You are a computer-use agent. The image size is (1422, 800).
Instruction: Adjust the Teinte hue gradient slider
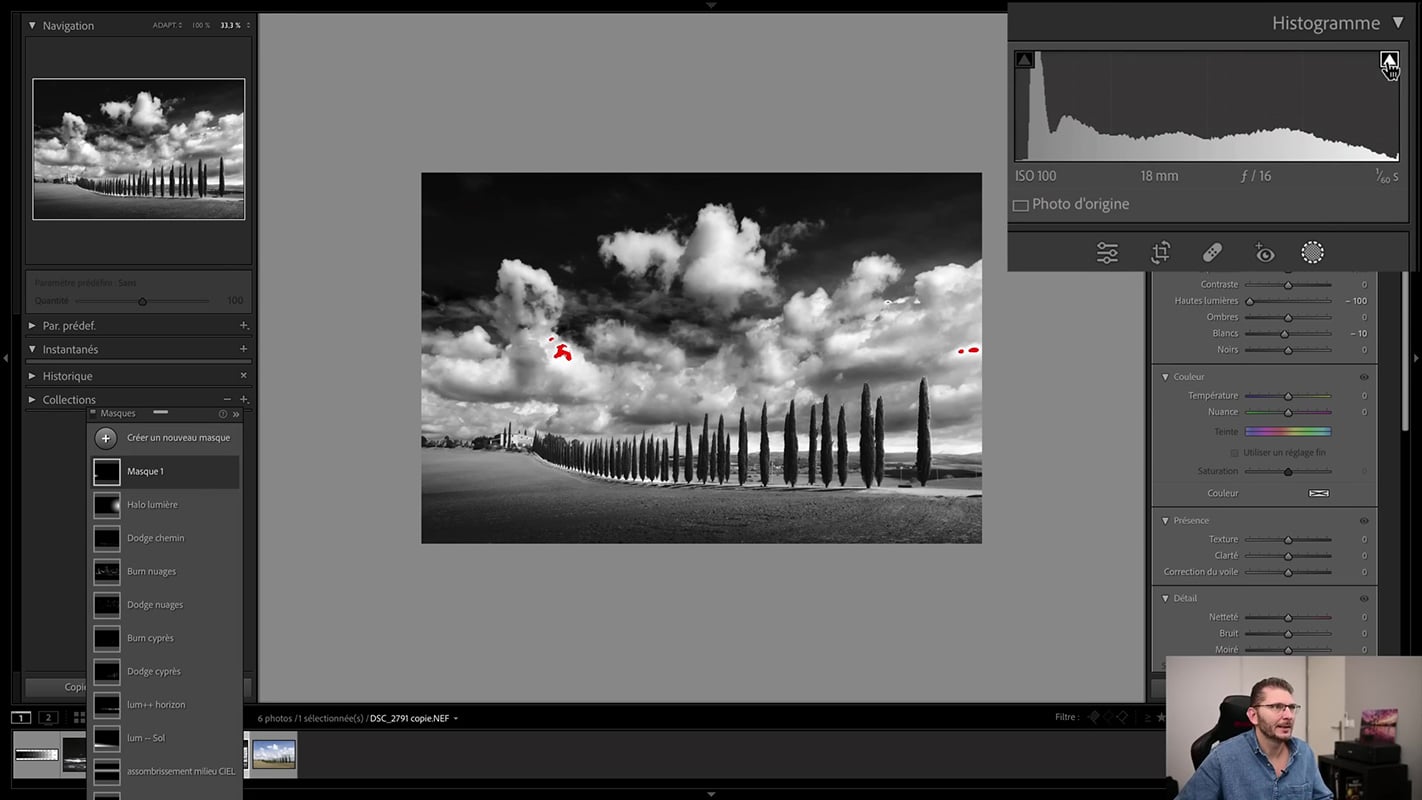[1288, 432]
